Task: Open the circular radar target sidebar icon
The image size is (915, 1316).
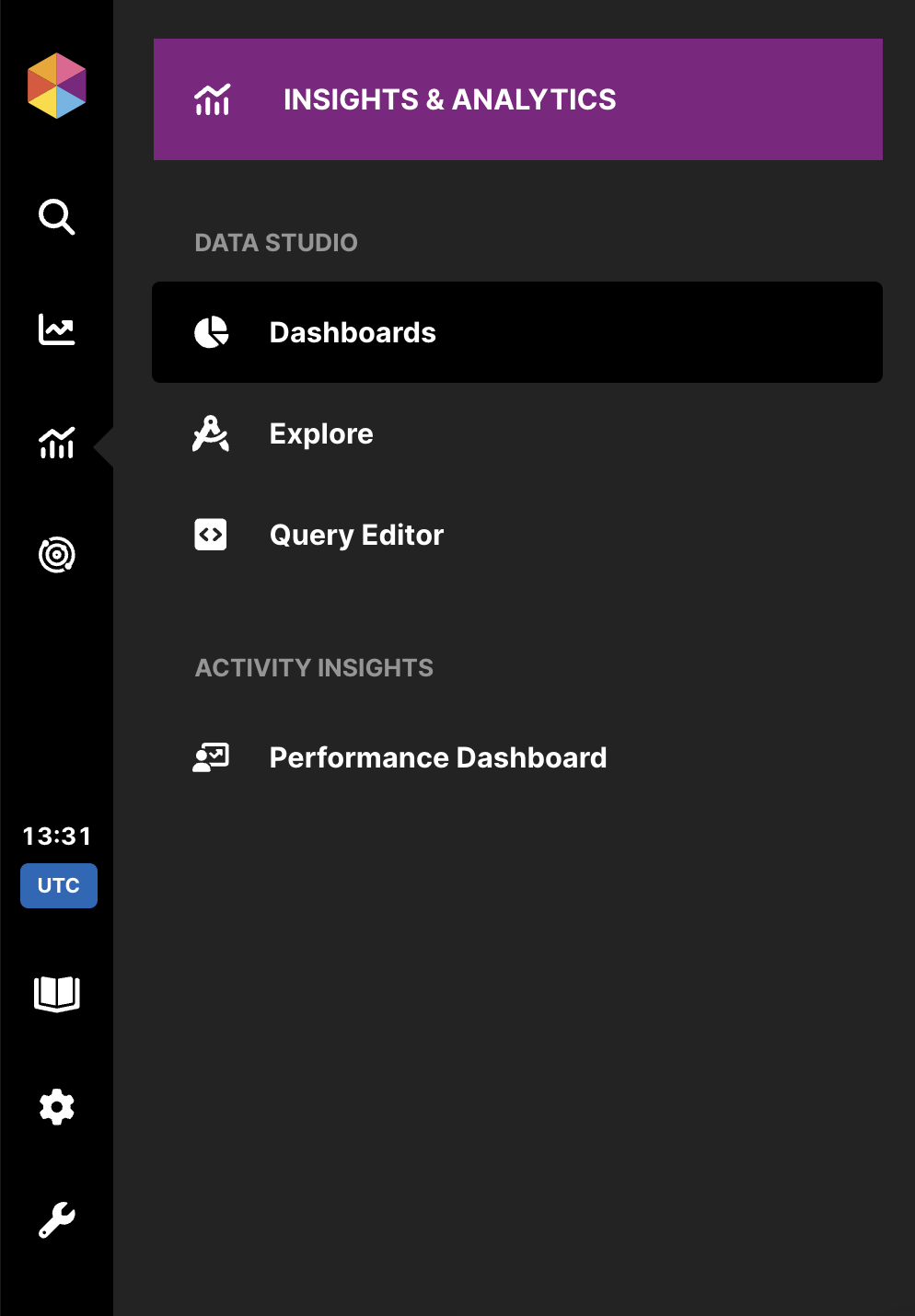Action: 57,555
